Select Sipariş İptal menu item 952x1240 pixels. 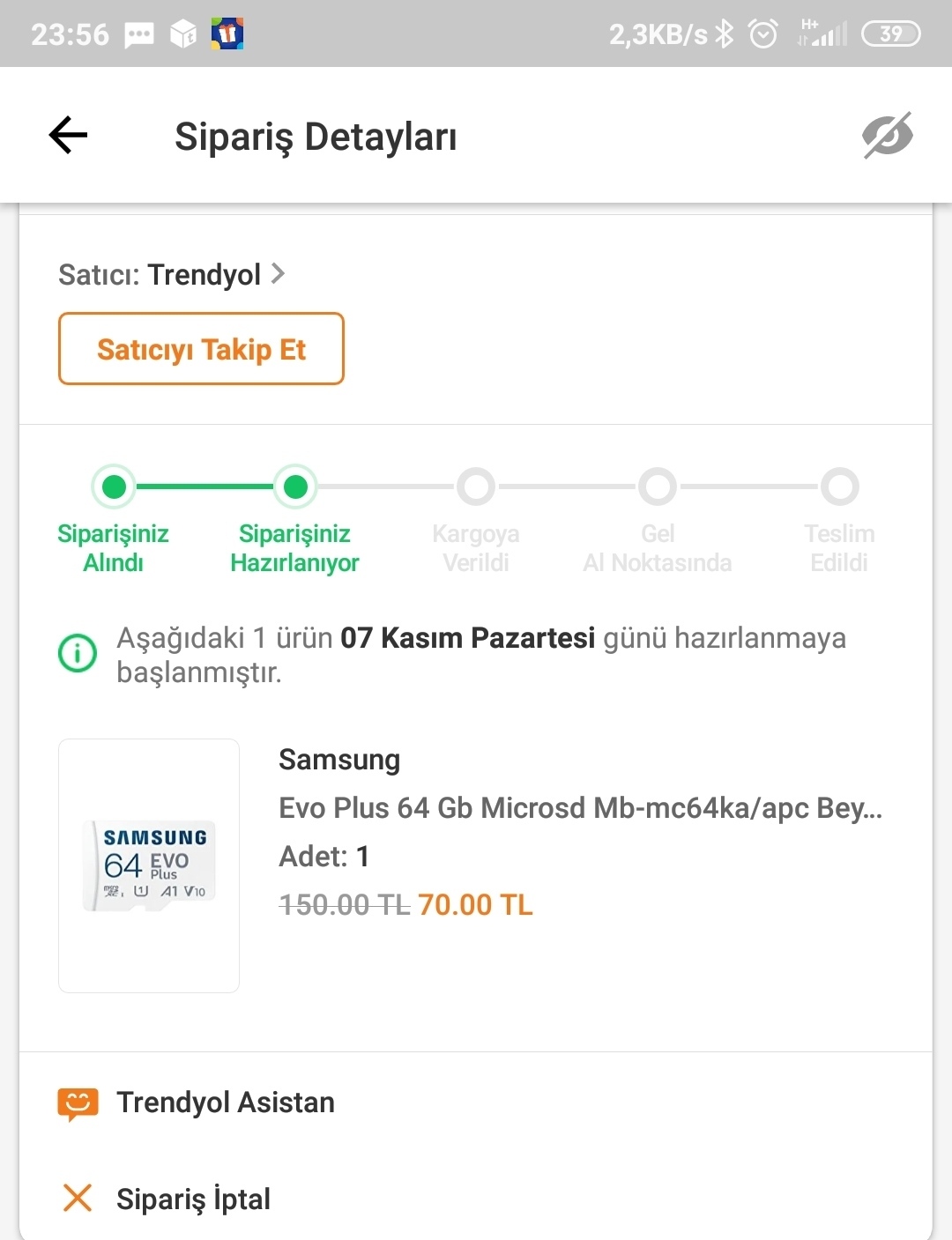194,1199
